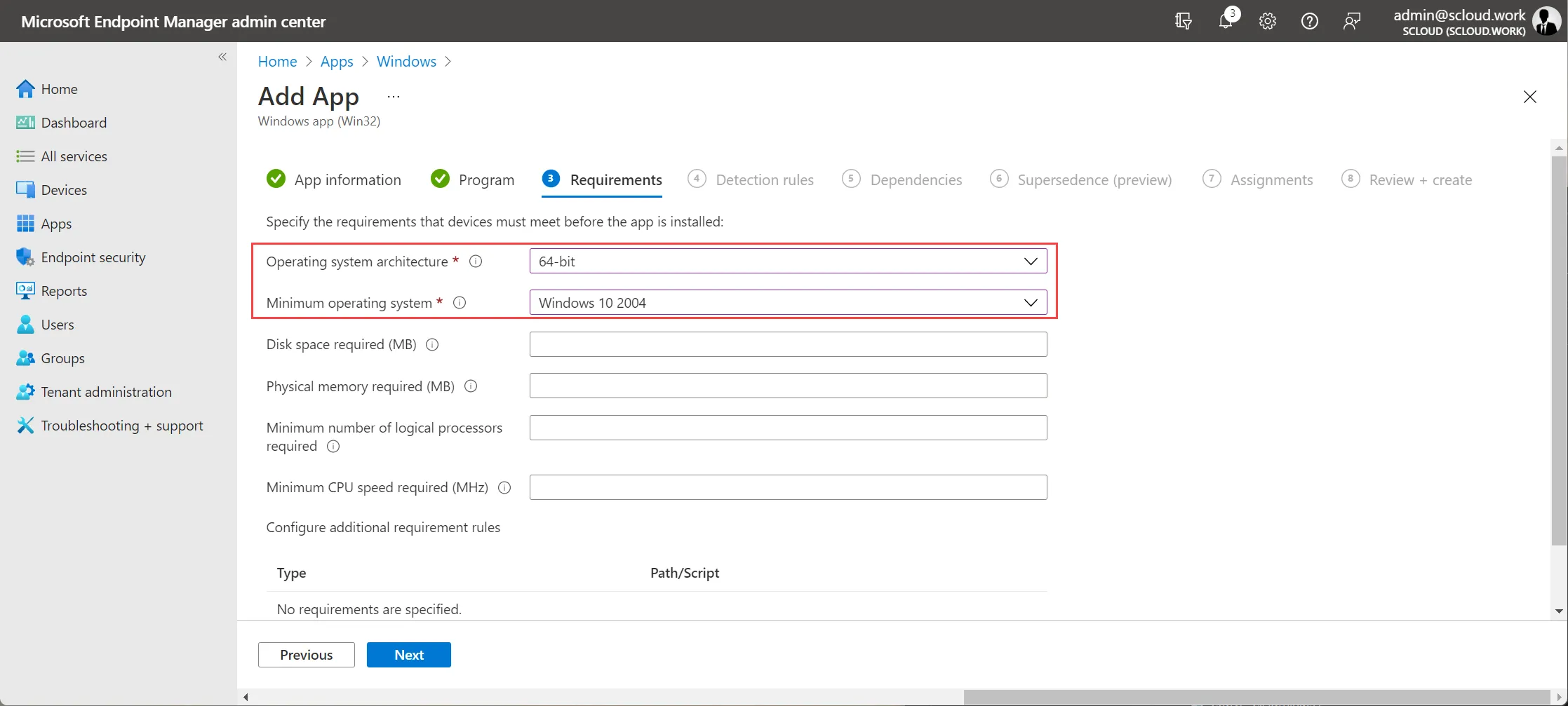Close the Add App blade
Image resolution: width=1568 pixels, height=706 pixels.
[1530, 97]
